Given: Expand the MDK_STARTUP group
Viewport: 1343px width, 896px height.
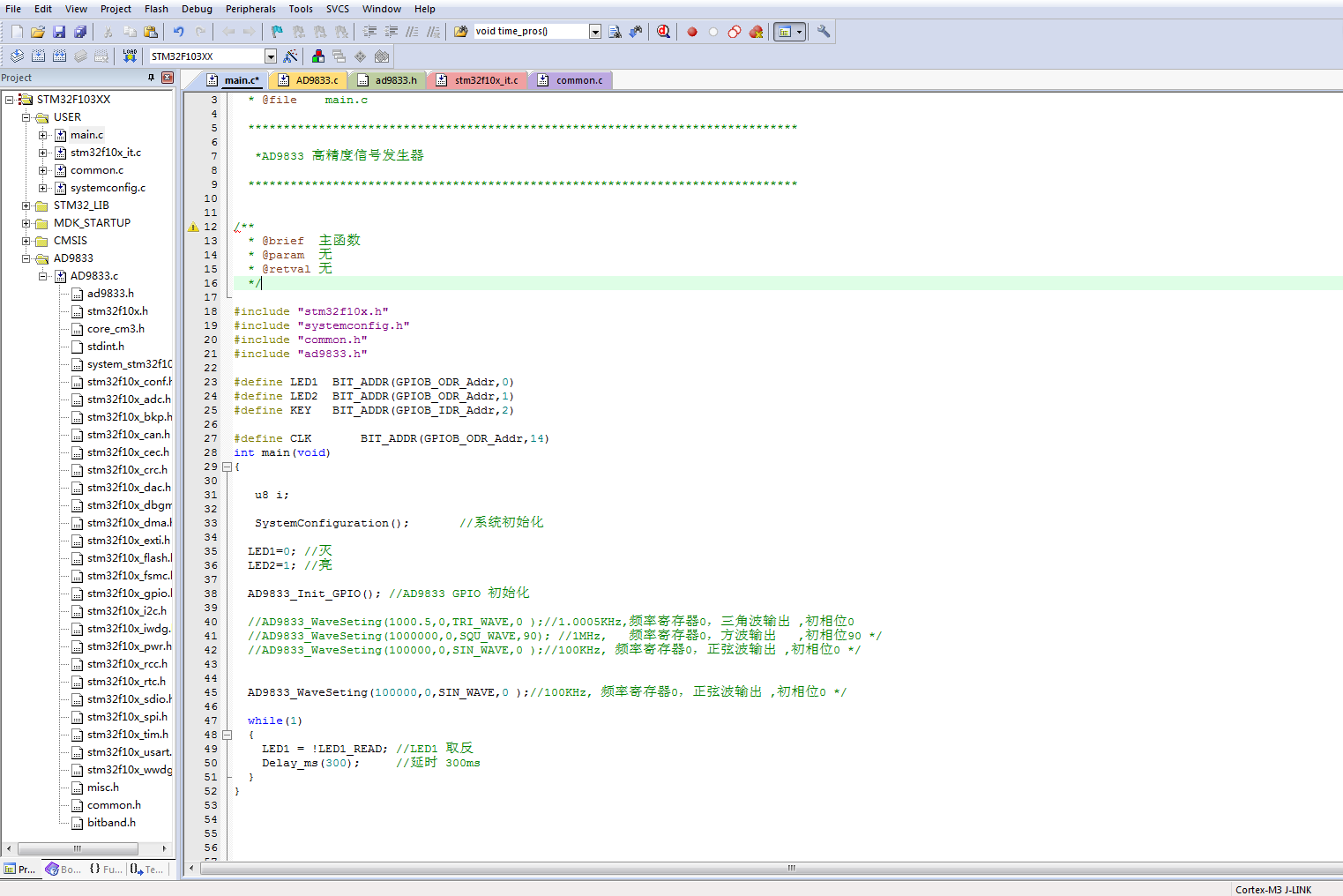Looking at the screenshot, I should (26, 223).
